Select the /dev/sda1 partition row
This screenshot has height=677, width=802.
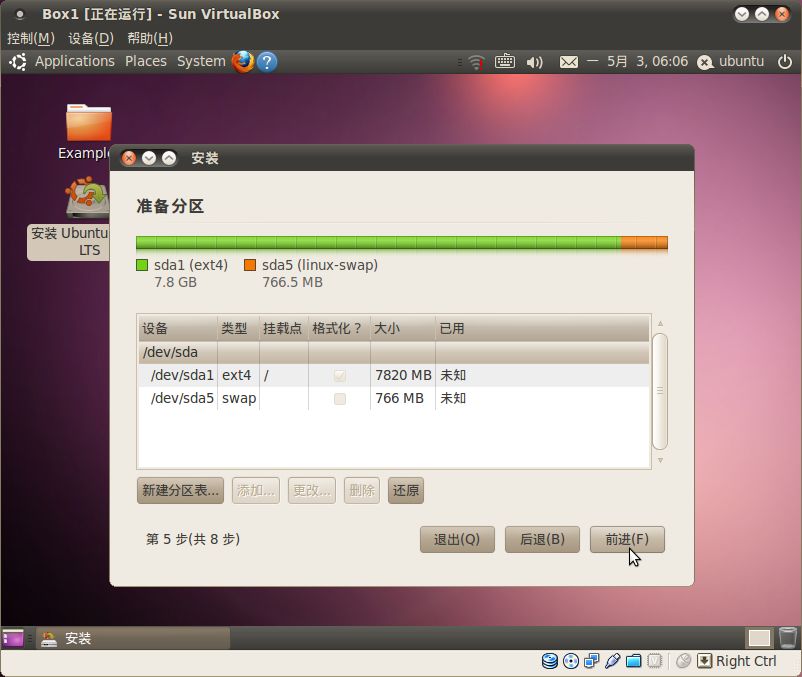[393, 375]
